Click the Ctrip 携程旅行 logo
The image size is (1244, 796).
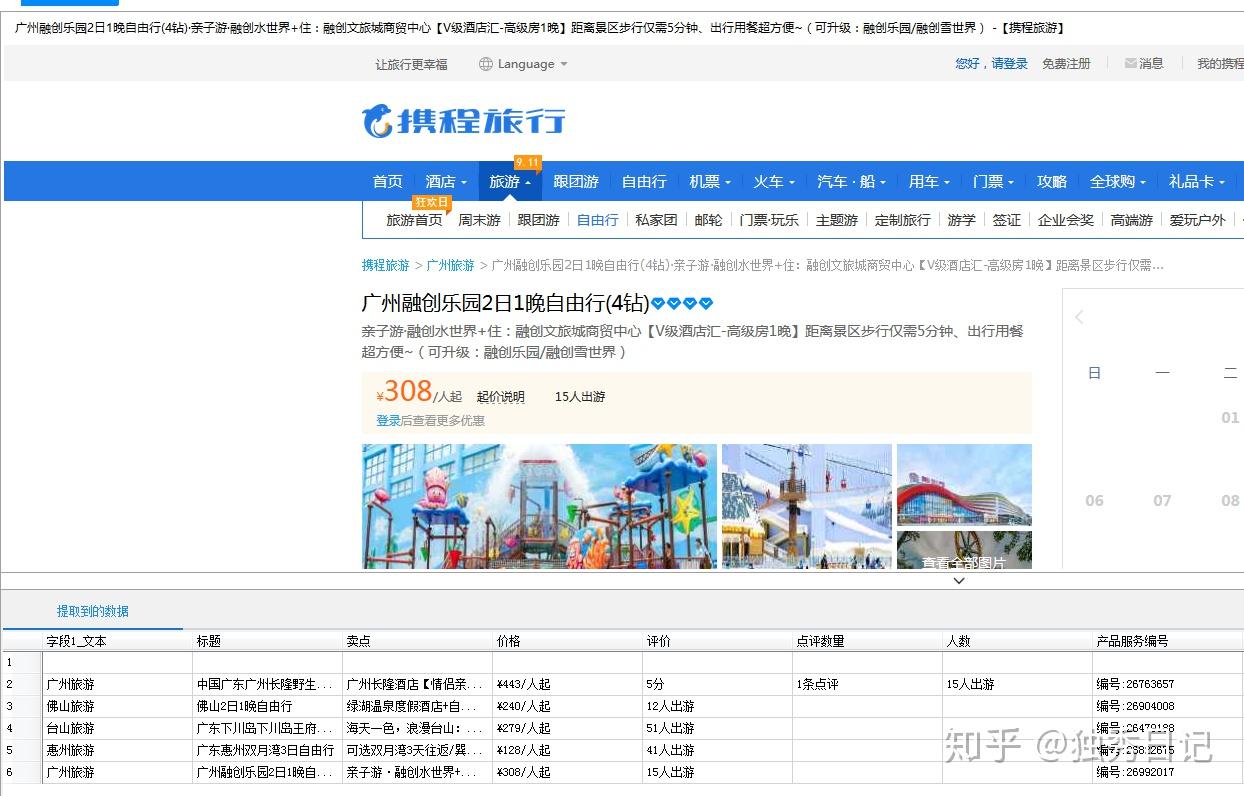[x=463, y=121]
